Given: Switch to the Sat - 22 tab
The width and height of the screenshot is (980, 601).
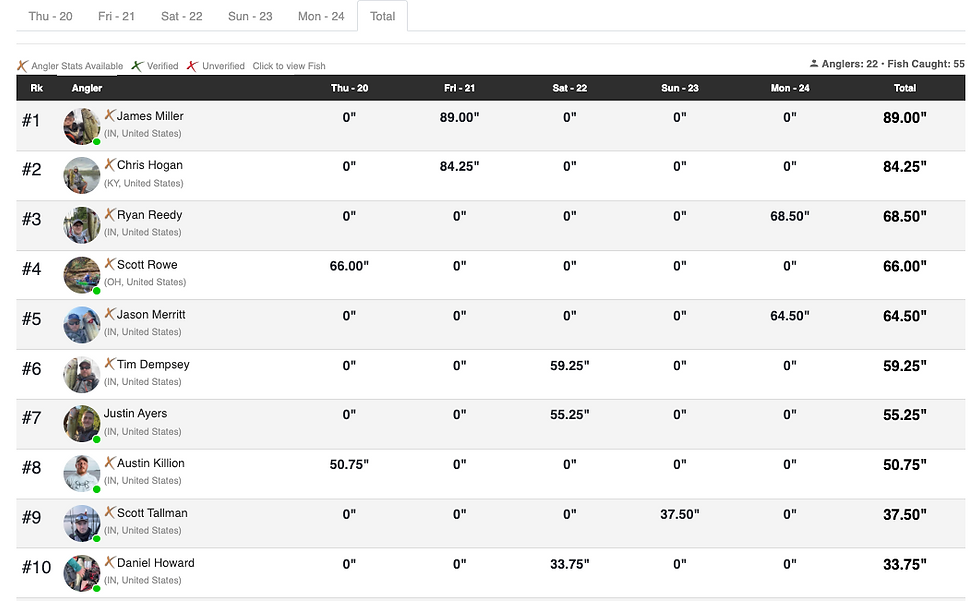Looking at the screenshot, I should pos(182,16).
